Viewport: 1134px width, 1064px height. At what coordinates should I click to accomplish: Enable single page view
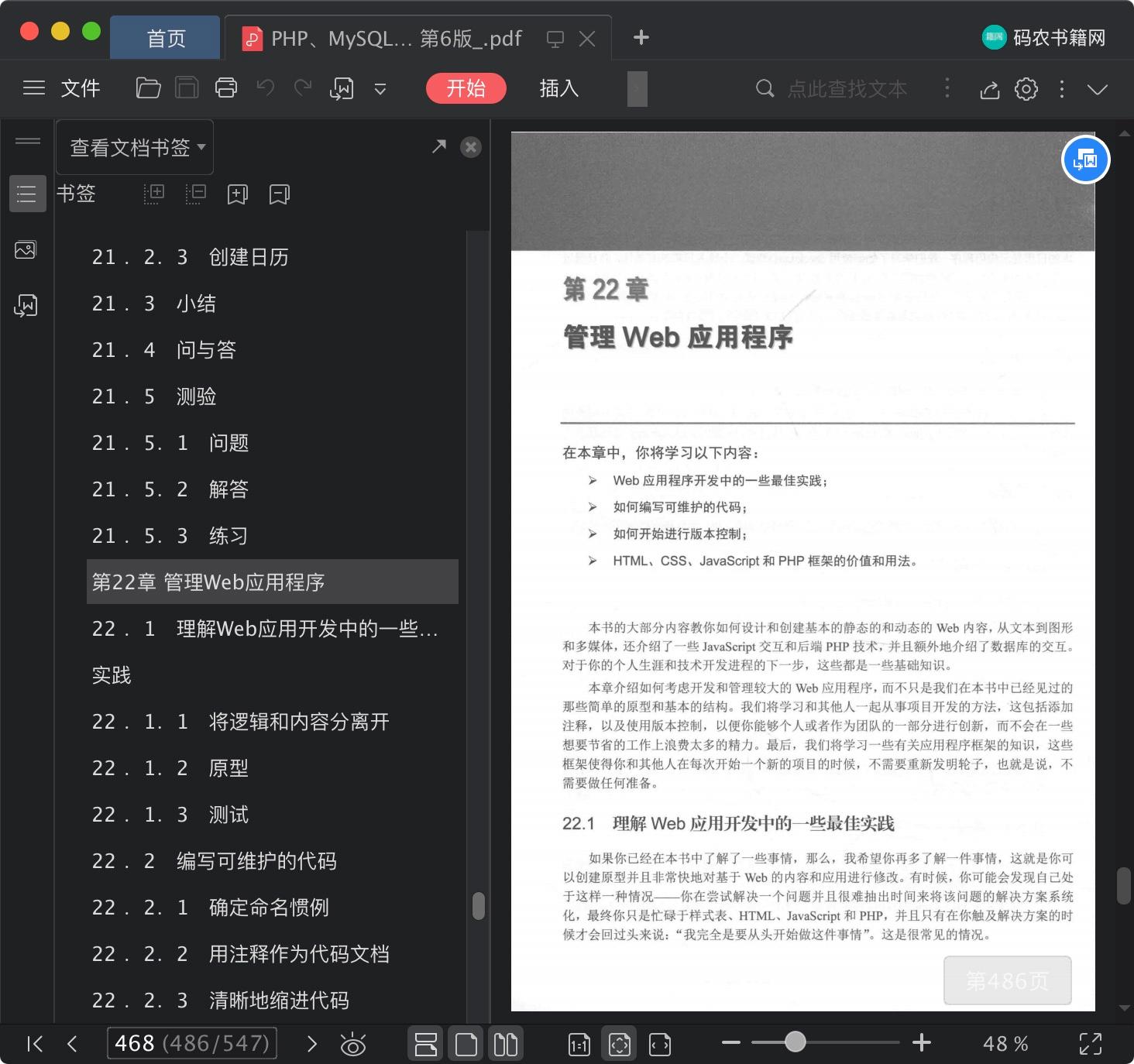(x=466, y=1044)
